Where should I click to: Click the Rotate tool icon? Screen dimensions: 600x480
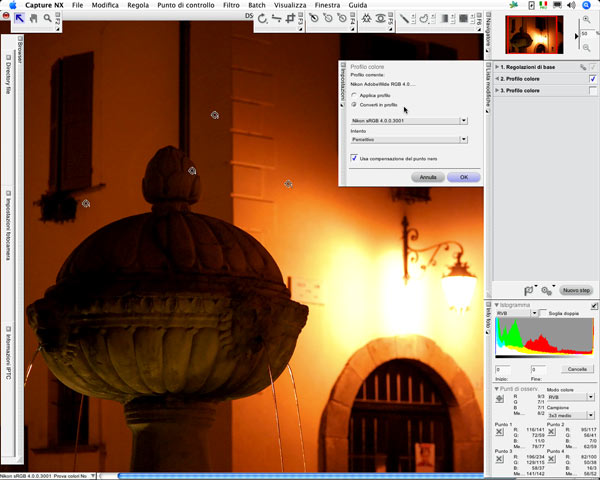[x=262, y=18]
